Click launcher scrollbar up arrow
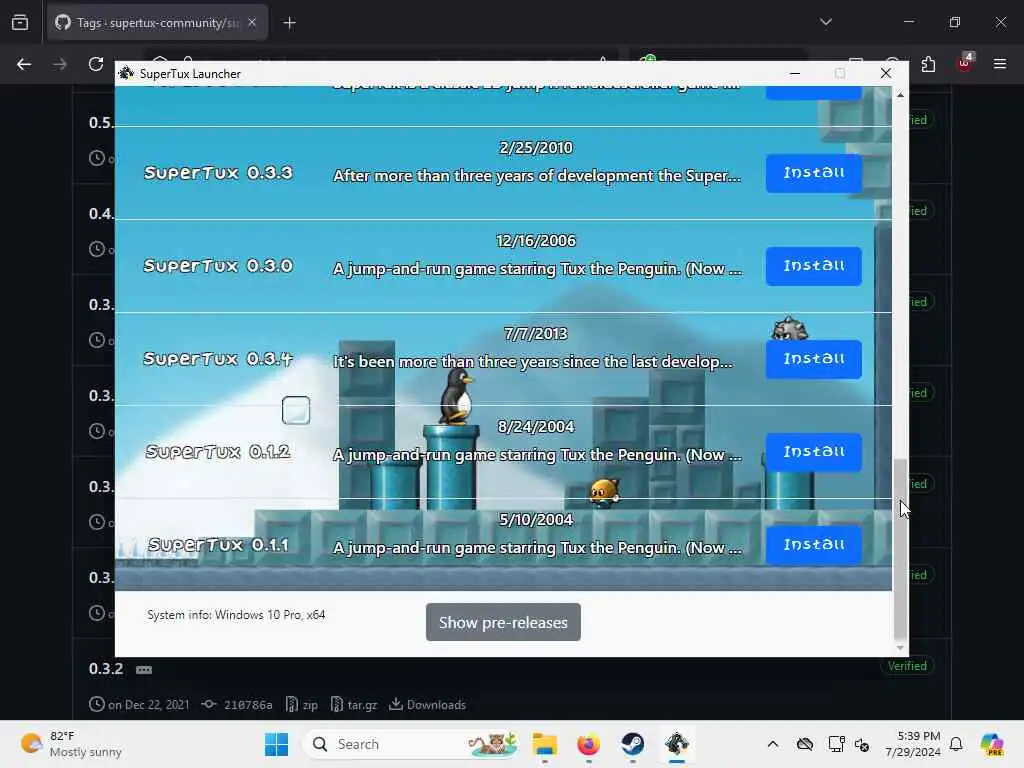 point(900,95)
